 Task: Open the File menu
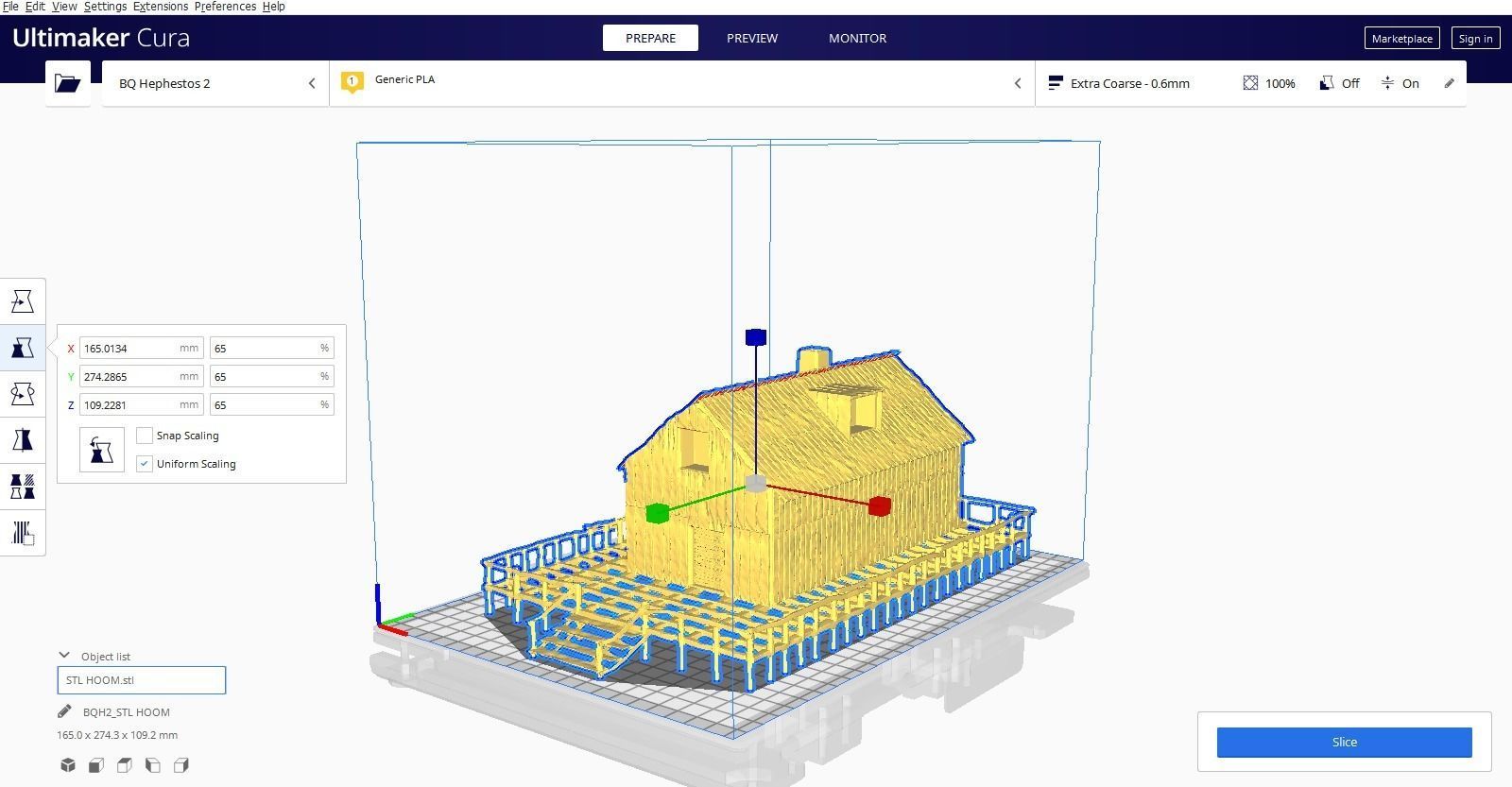[10, 7]
